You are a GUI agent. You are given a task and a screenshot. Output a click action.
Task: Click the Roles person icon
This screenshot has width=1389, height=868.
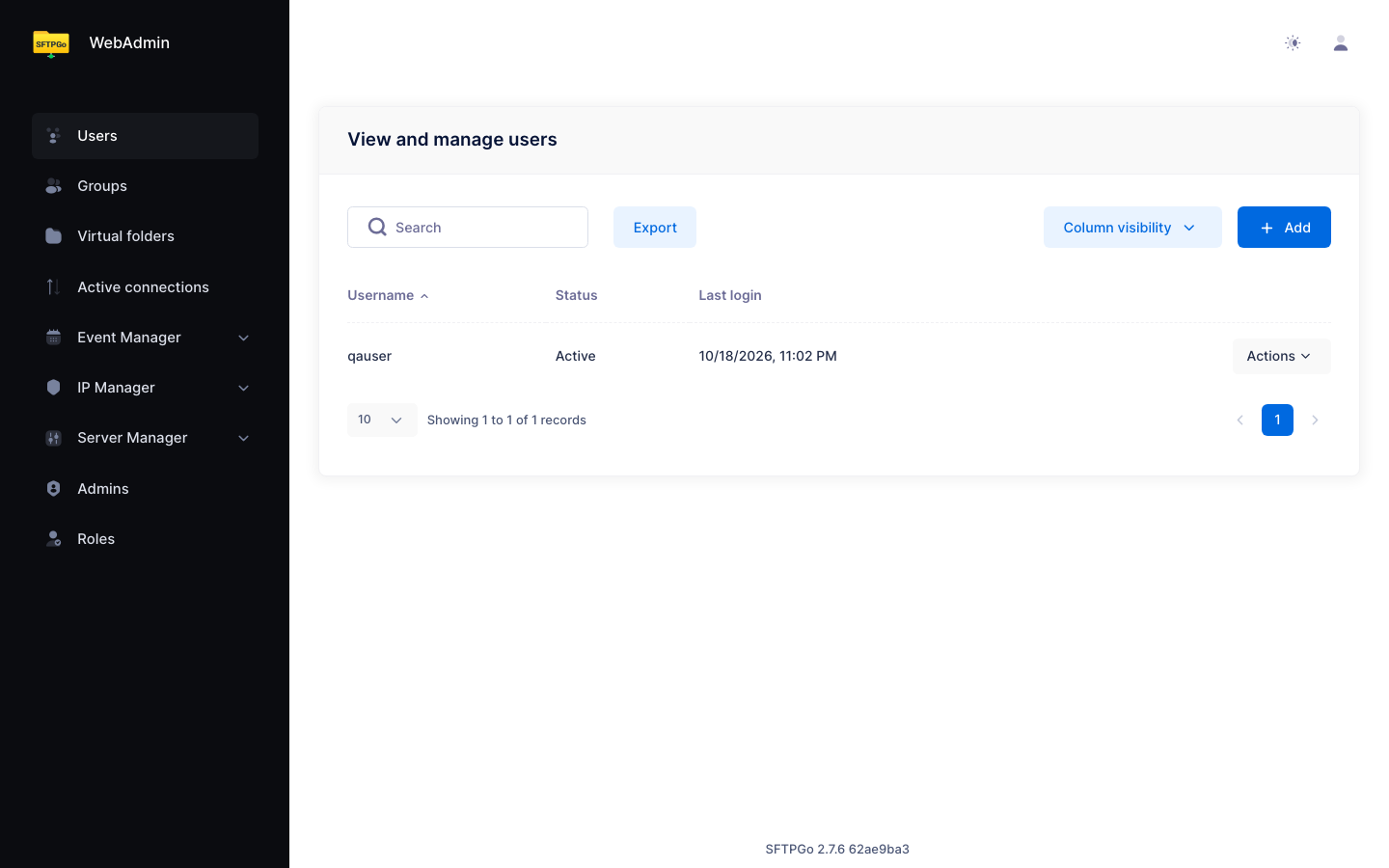54,538
